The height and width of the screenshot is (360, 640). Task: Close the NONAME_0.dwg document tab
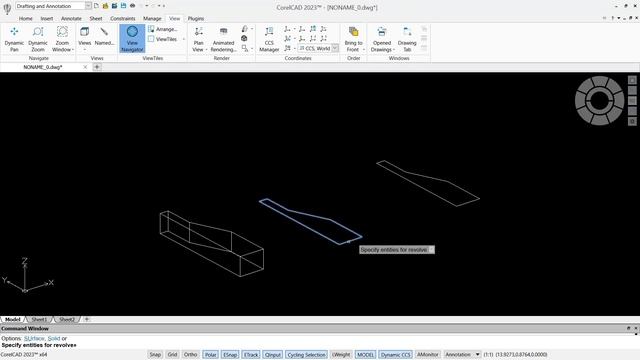85,67
